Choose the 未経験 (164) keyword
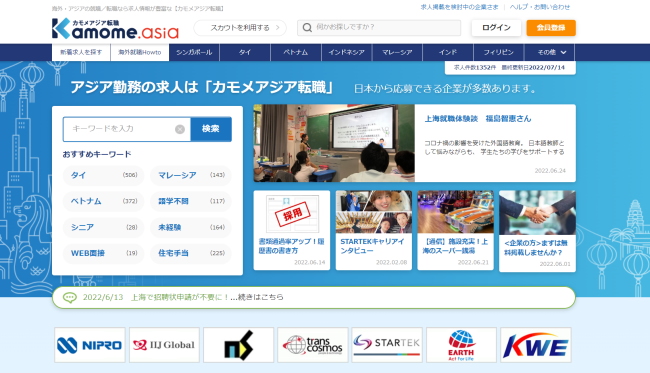Screen dimensions: 650x373 click(191, 228)
